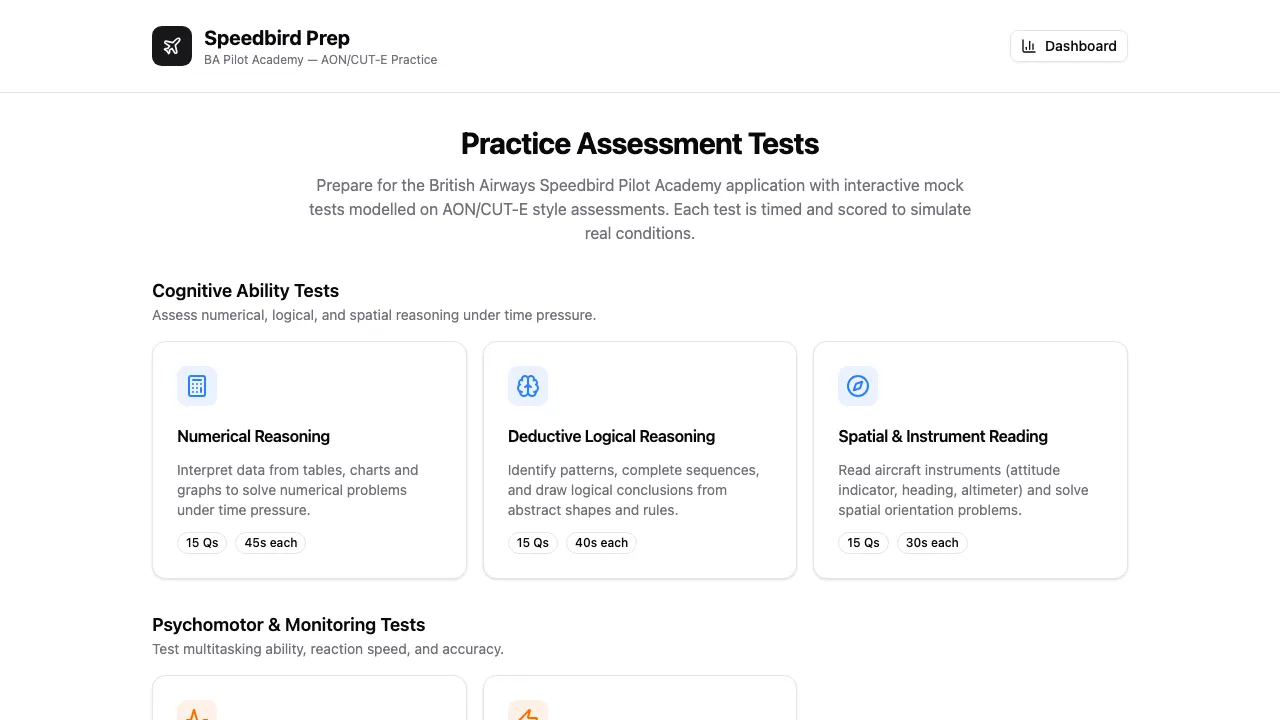Click the Dashboard bar chart icon

(1028, 46)
